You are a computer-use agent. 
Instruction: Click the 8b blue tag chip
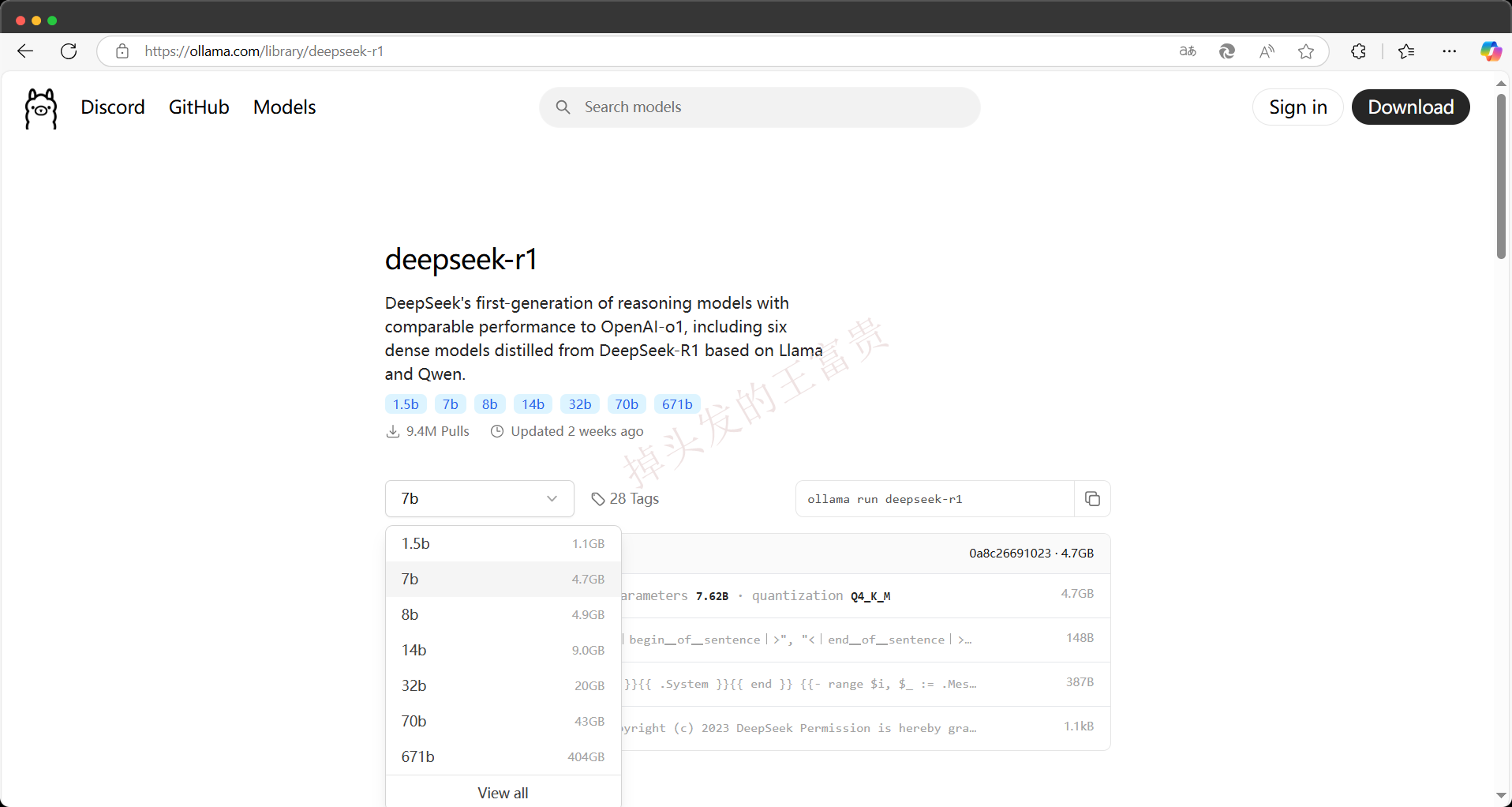tap(490, 404)
